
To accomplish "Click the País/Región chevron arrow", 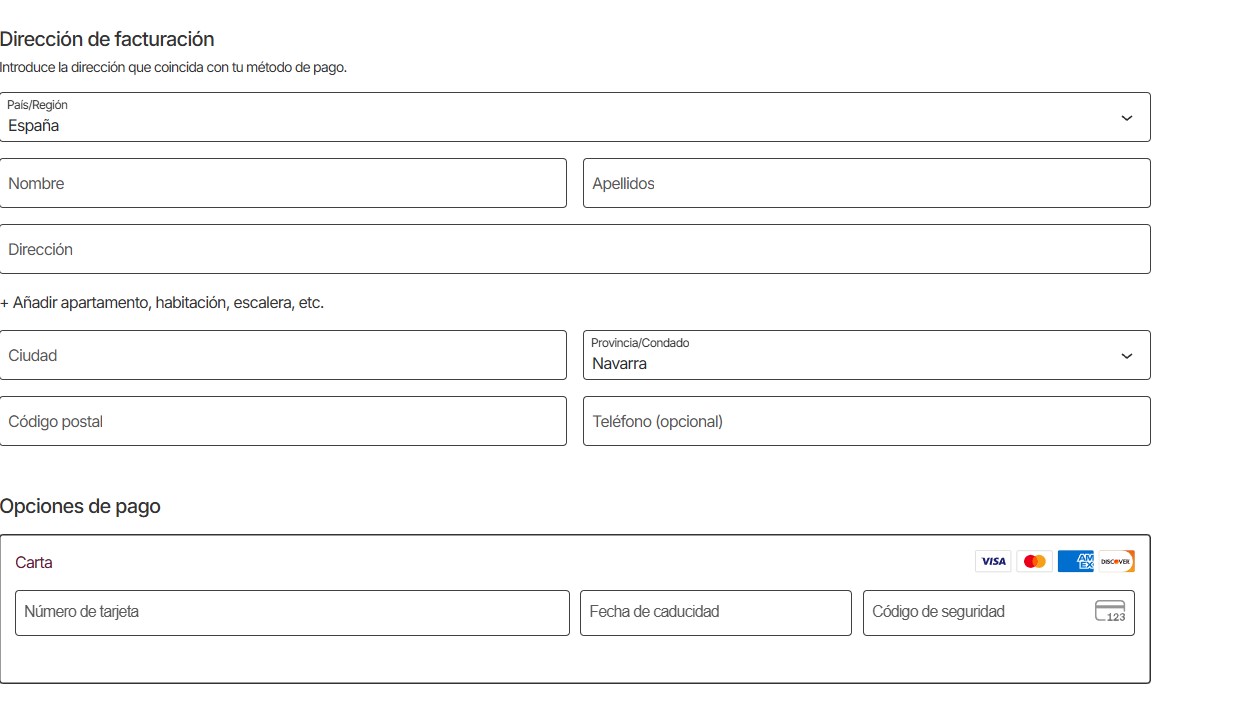I will pyautogui.click(x=1127, y=118).
